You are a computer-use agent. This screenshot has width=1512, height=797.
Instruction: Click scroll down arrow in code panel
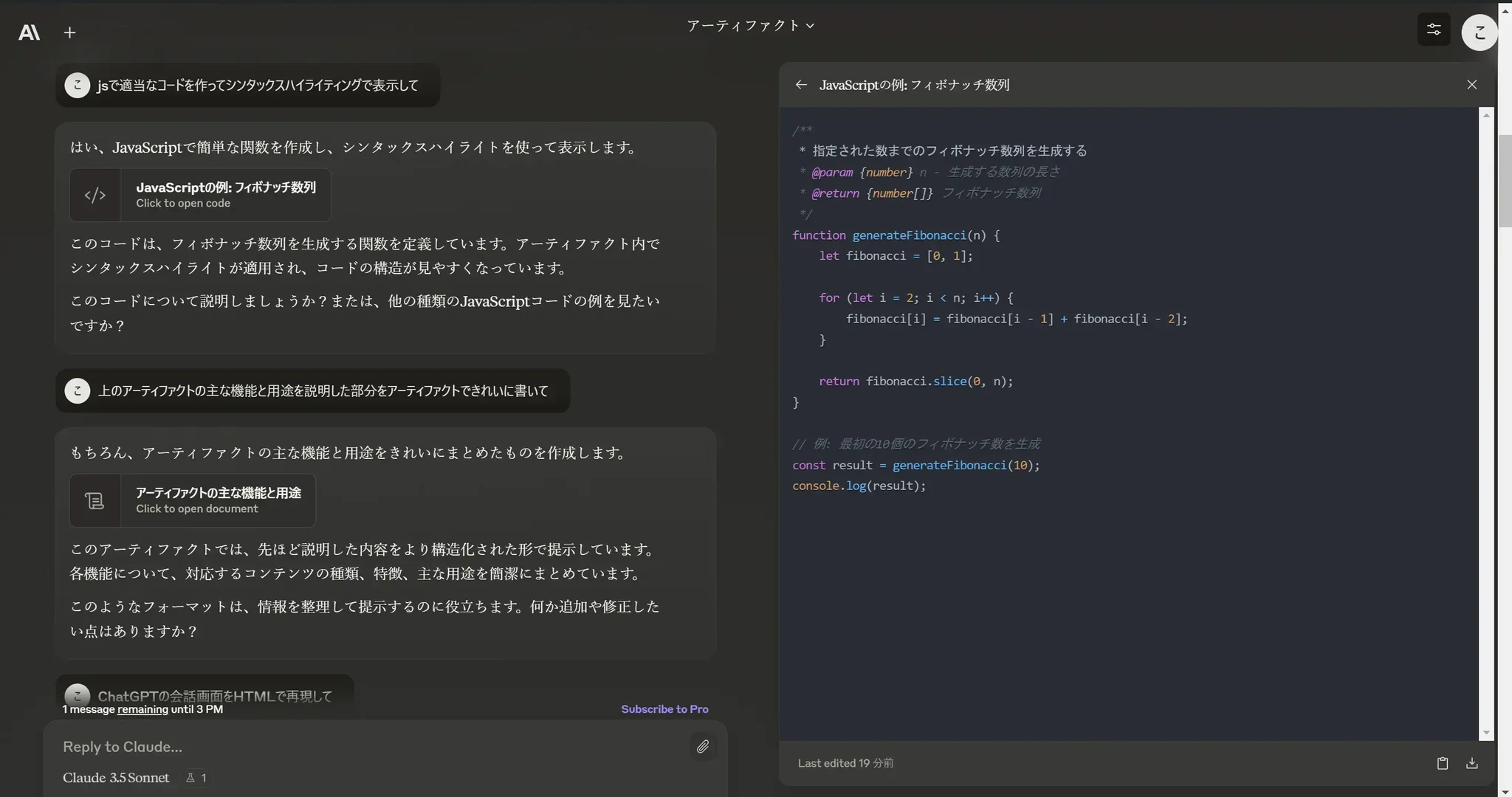tap(1486, 733)
